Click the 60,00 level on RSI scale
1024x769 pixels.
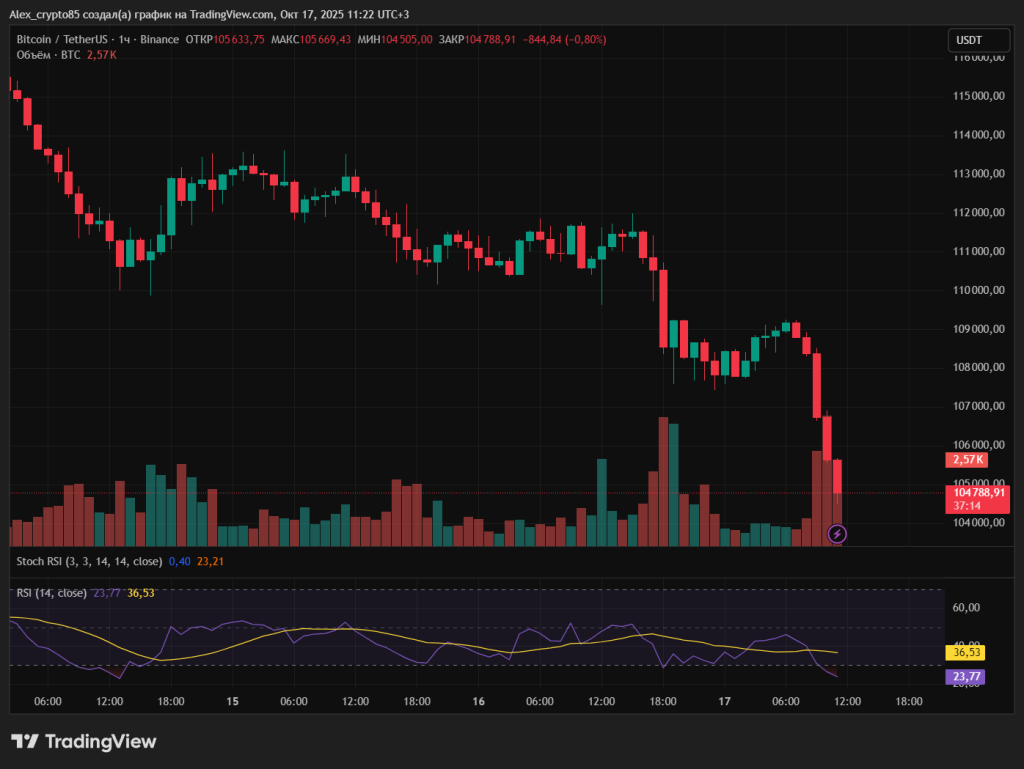coord(966,608)
